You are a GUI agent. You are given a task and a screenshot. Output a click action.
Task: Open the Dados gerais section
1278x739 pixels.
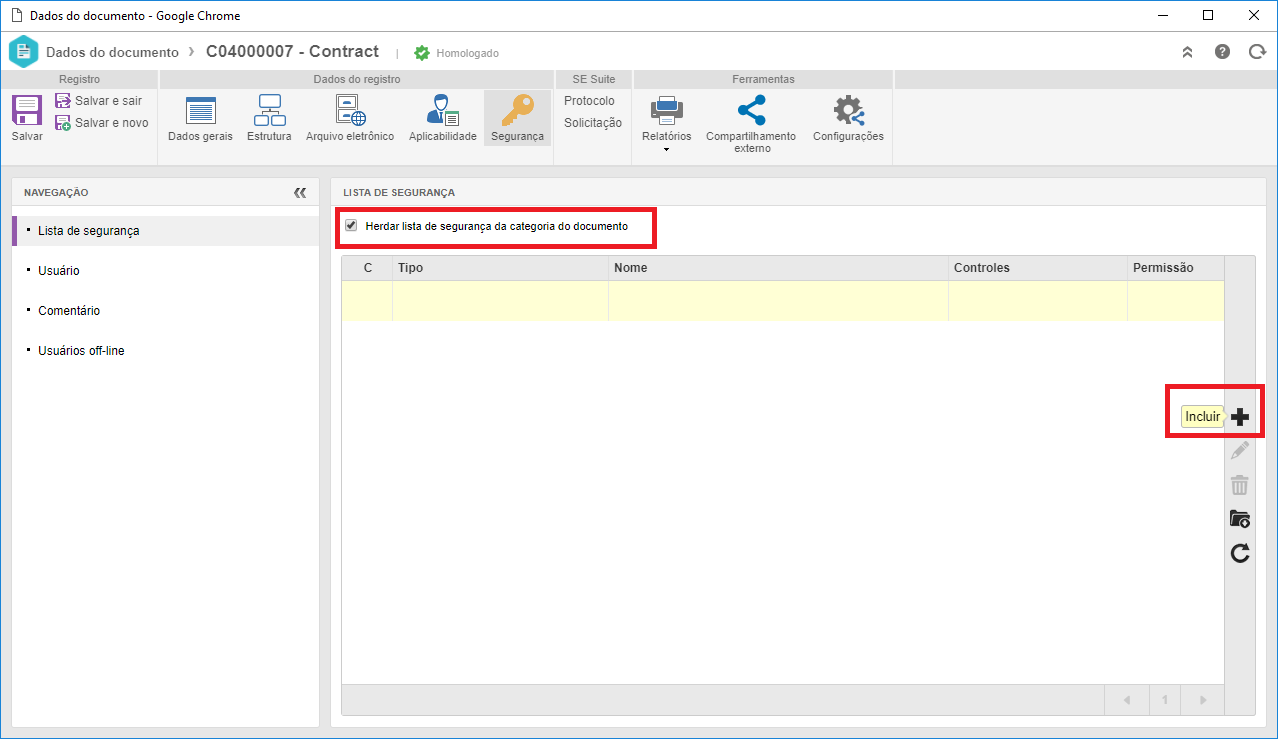tap(200, 111)
